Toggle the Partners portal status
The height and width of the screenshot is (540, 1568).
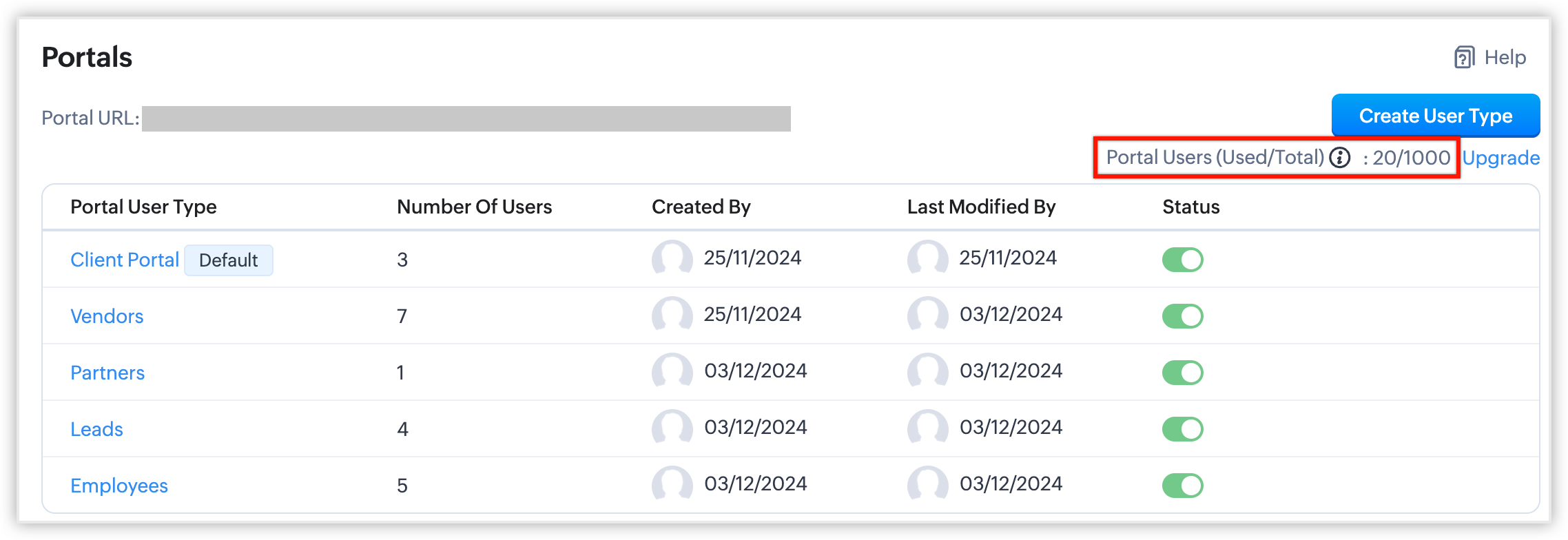1182,373
